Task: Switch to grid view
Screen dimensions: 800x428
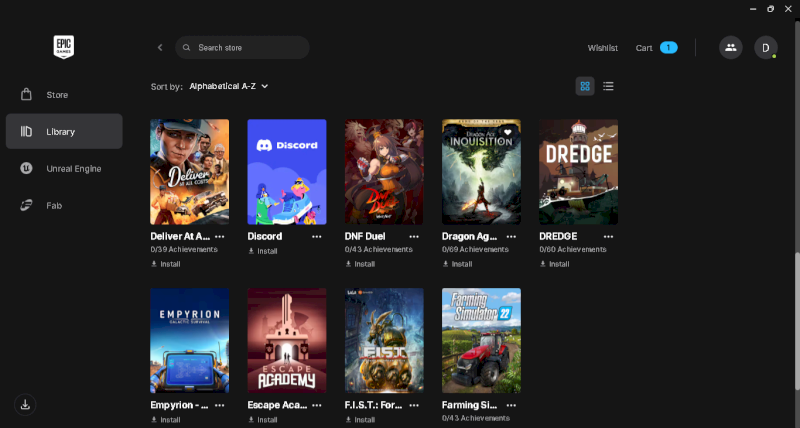Action: tap(585, 86)
